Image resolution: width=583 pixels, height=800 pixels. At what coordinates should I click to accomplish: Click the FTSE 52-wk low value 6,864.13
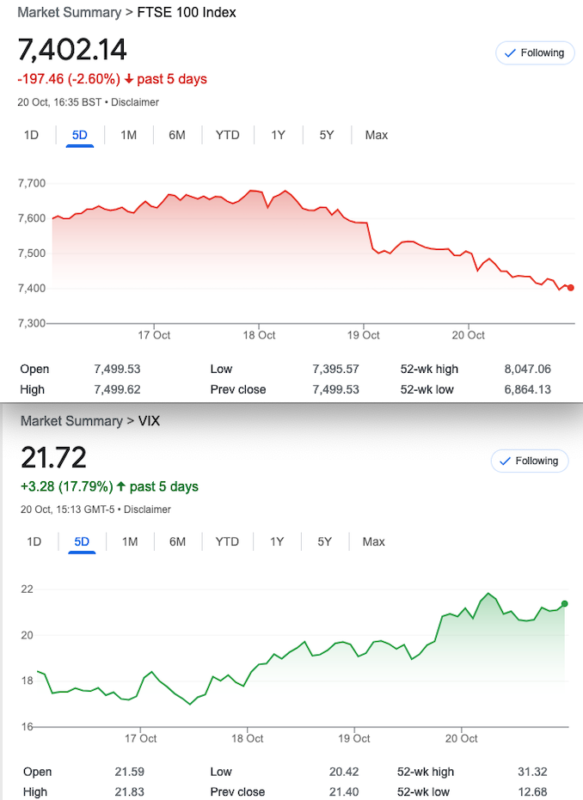tap(527, 389)
